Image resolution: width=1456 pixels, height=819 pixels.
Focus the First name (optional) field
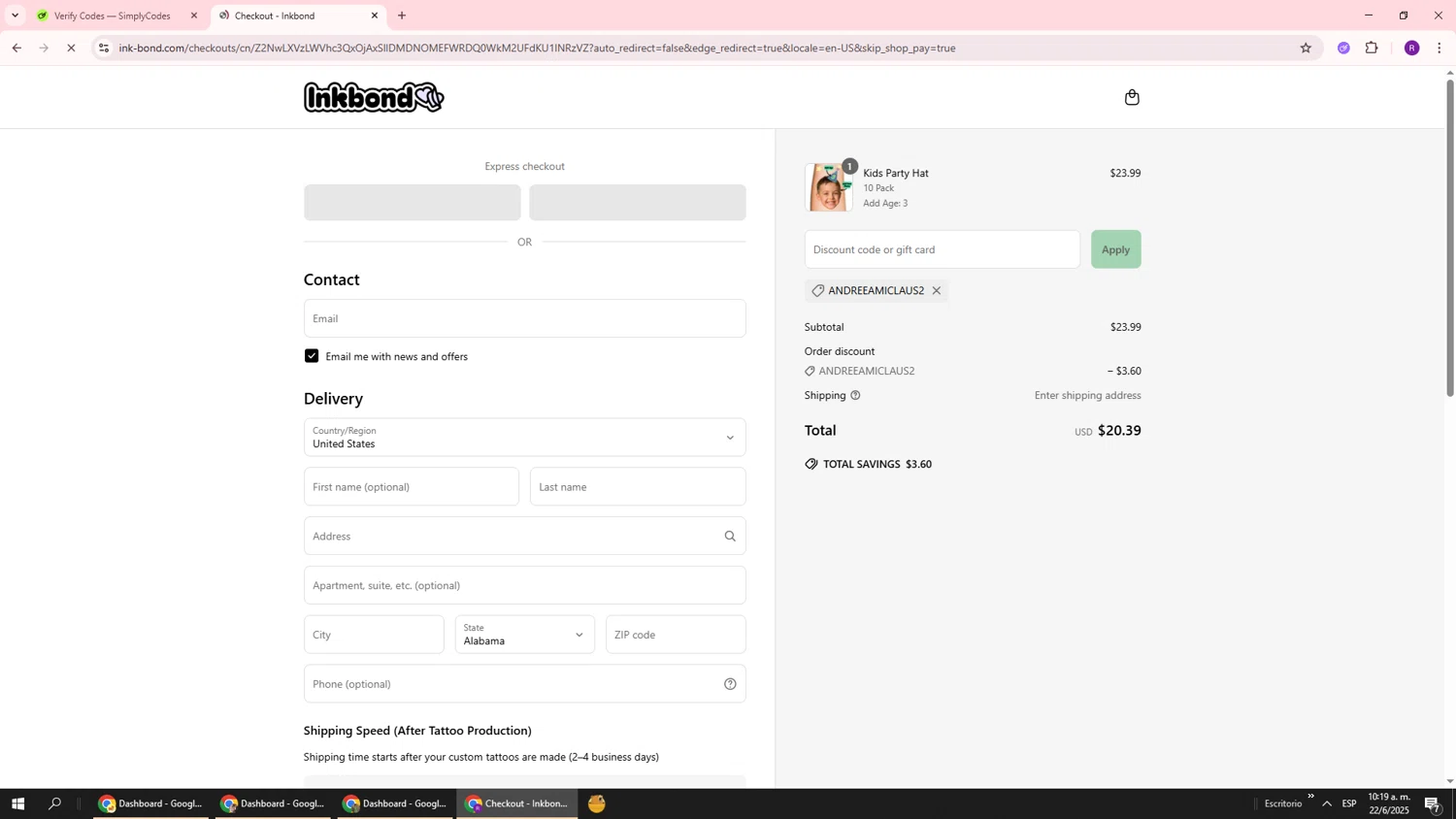click(412, 487)
